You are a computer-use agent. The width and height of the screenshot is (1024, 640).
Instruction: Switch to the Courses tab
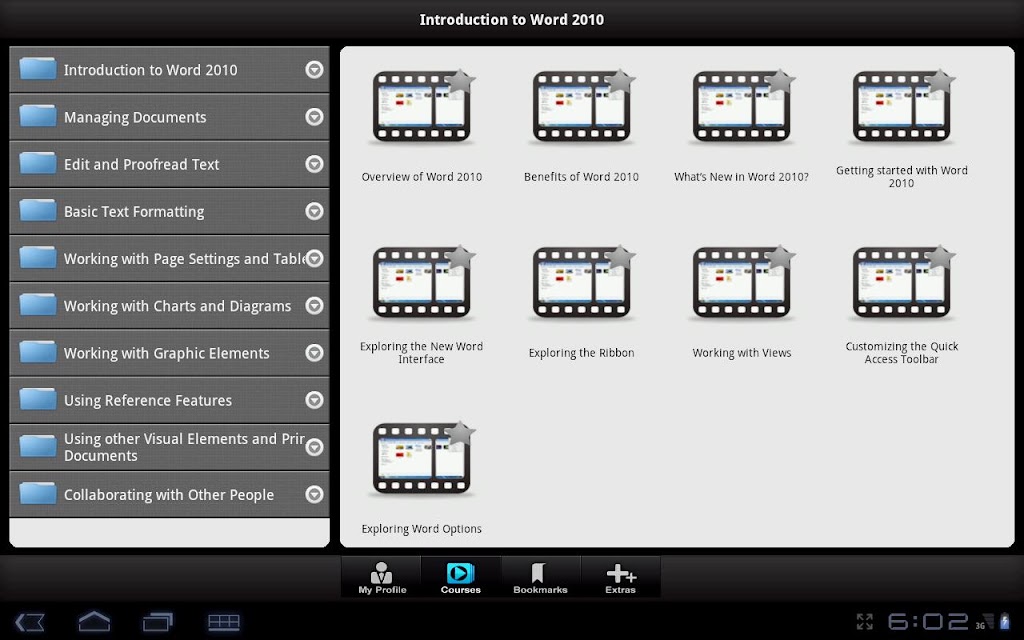tap(460, 577)
